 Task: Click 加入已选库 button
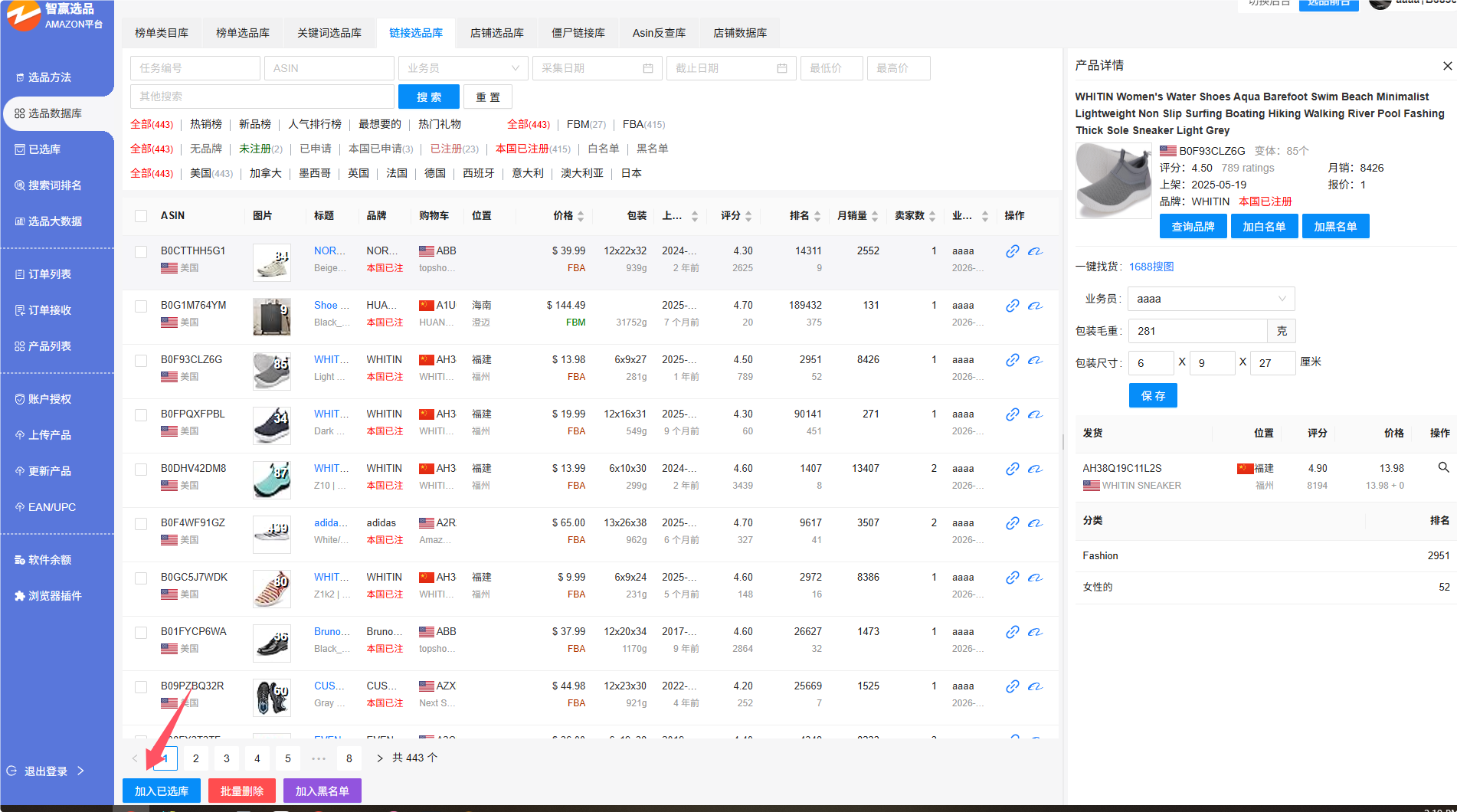(x=162, y=791)
